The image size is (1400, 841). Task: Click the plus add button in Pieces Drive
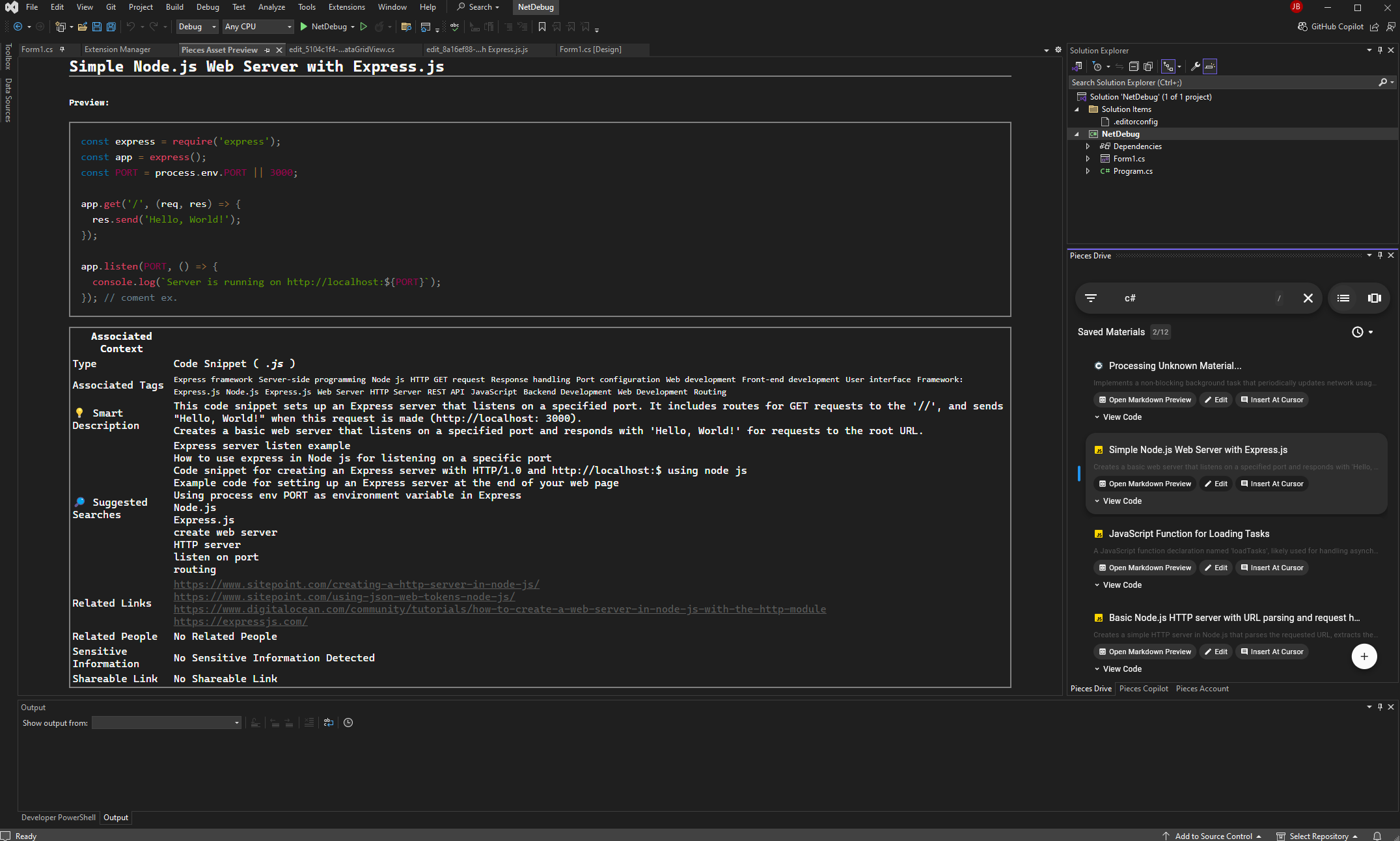1364,656
